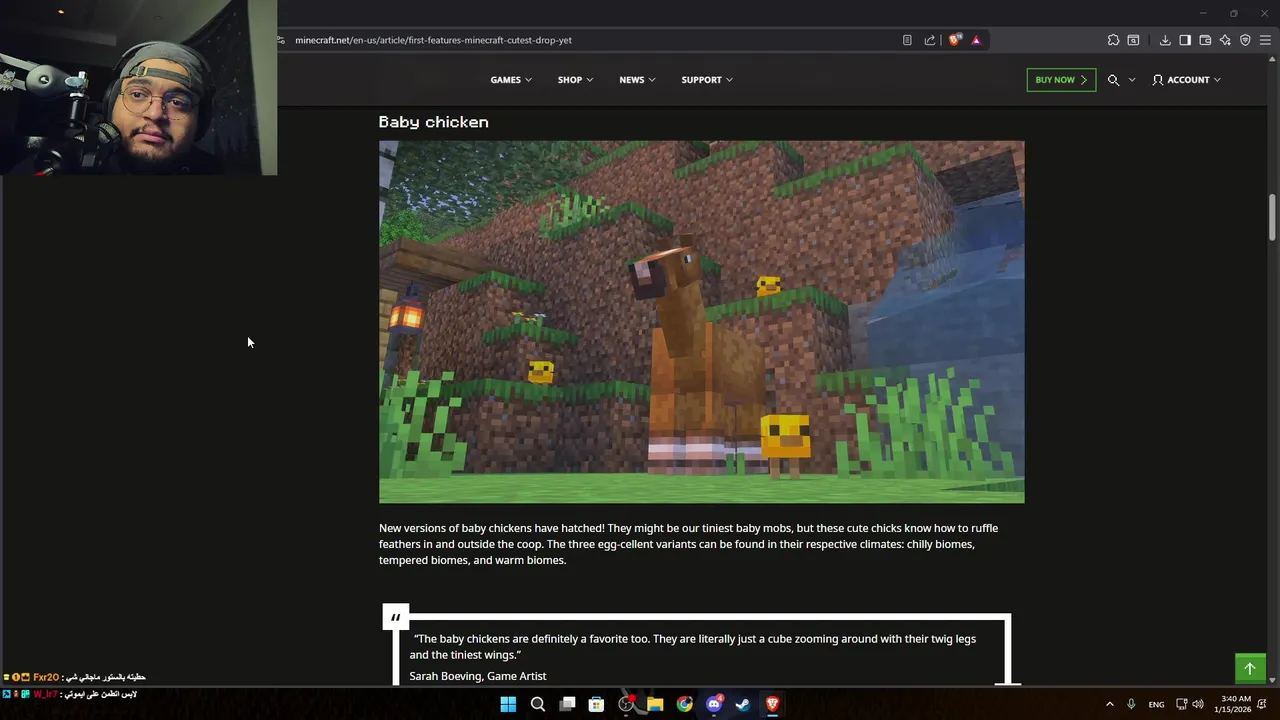
Task: Click the site settings icon beside the URL
Action: tap(282, 40)
